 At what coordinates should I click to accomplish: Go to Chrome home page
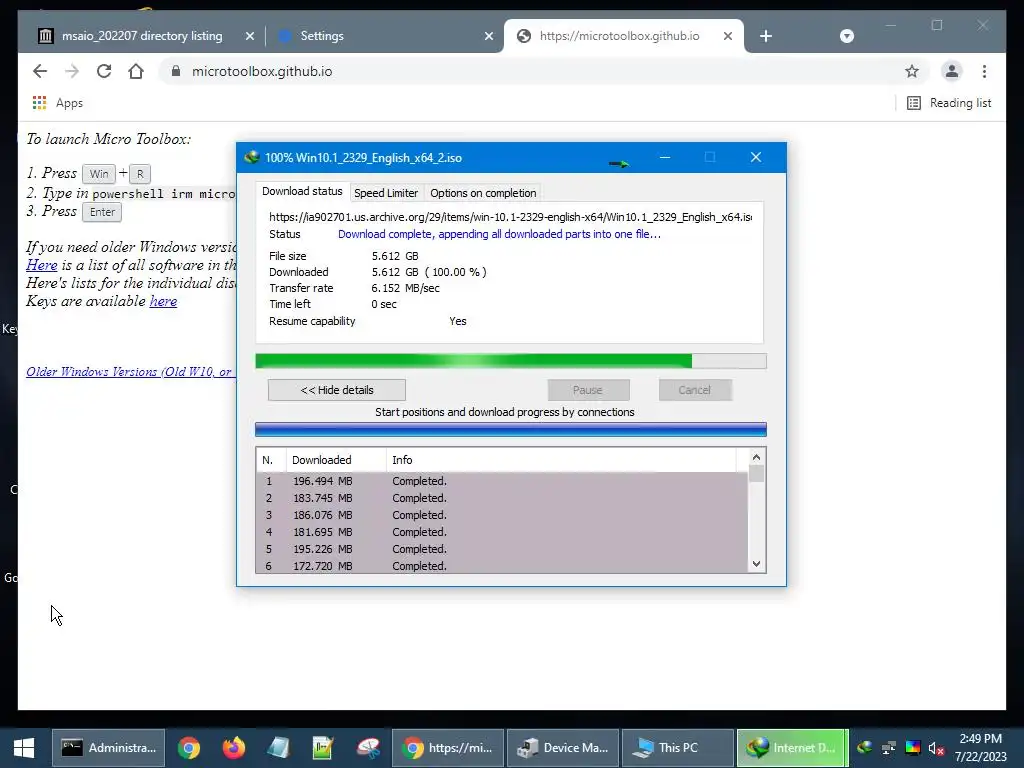coord(136,71)
